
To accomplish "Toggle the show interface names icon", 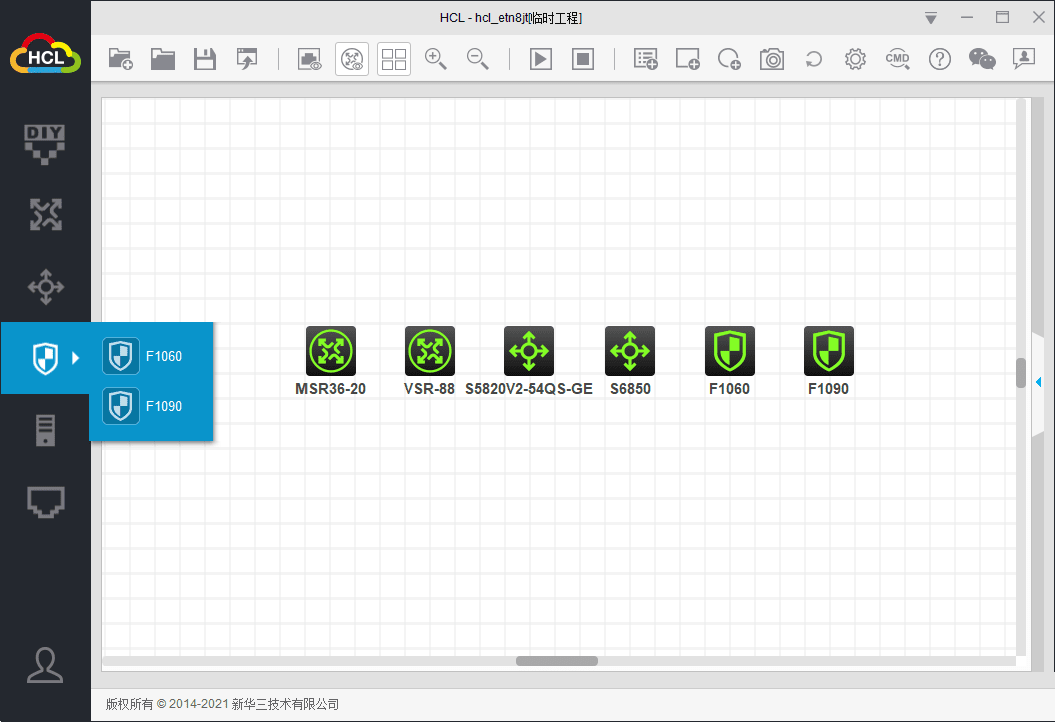I will (x=310, y=59).
